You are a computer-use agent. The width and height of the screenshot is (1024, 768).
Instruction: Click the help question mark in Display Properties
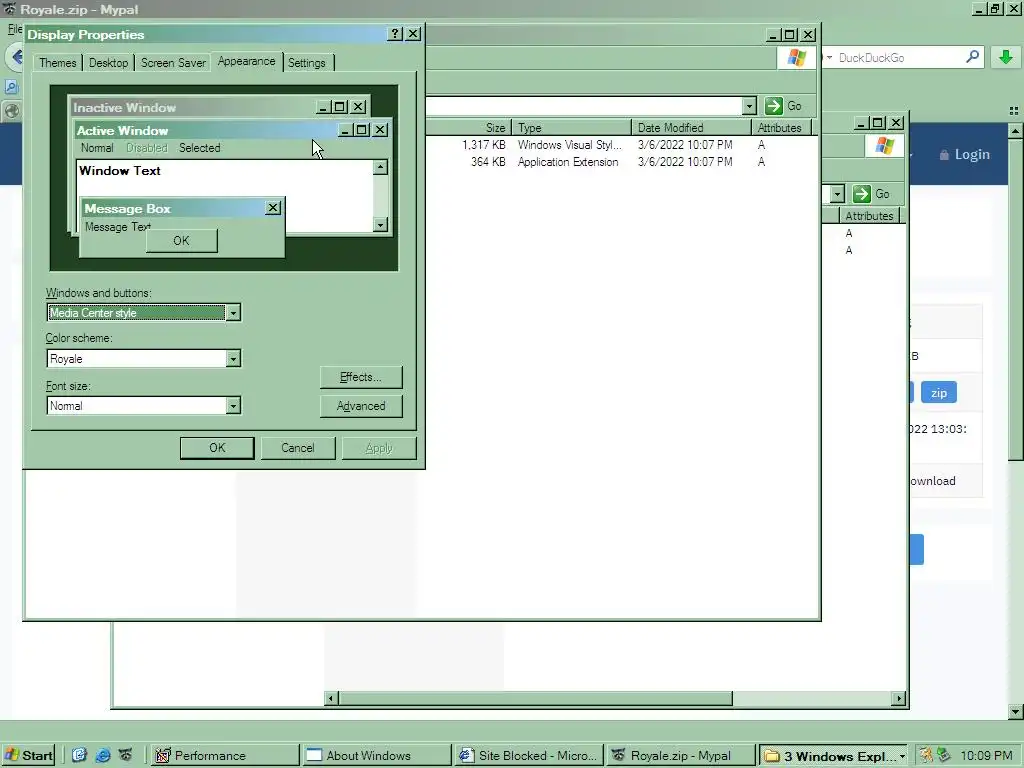(x=395, y=34)
